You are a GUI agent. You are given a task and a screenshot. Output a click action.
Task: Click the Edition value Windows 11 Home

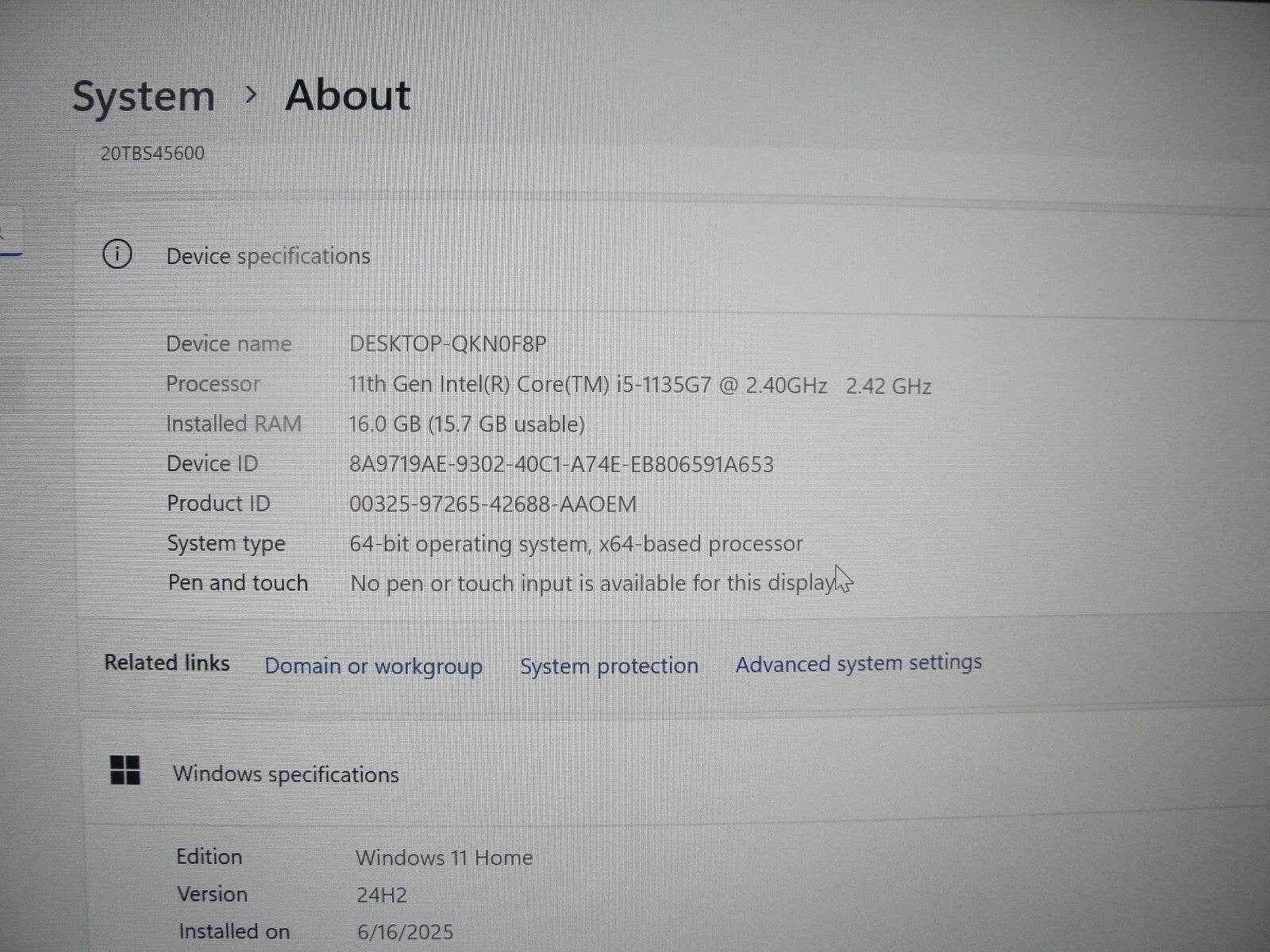pyautogui.click(x=444, y=858)
